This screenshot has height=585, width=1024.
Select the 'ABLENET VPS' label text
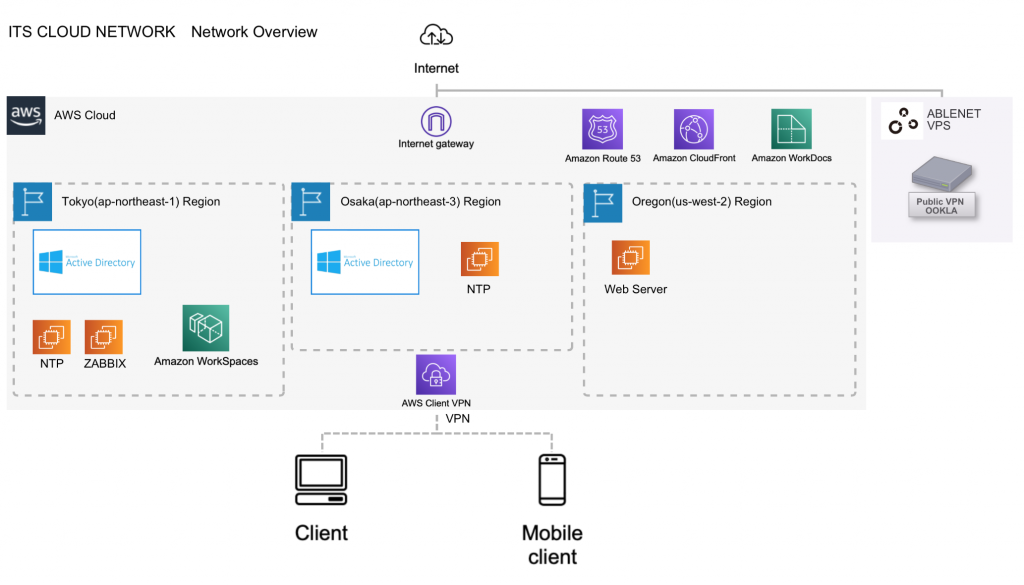tap(953, 119)
